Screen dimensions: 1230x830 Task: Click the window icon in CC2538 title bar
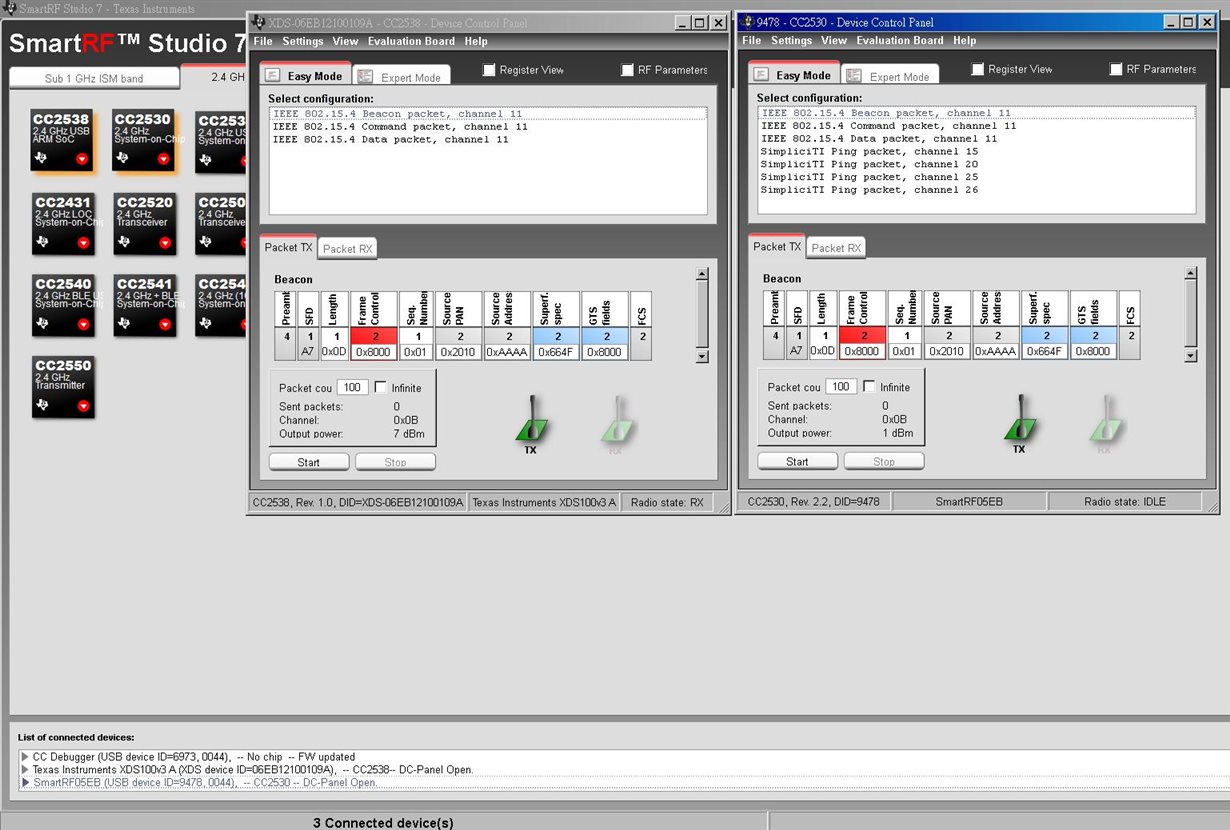(258, 22)
